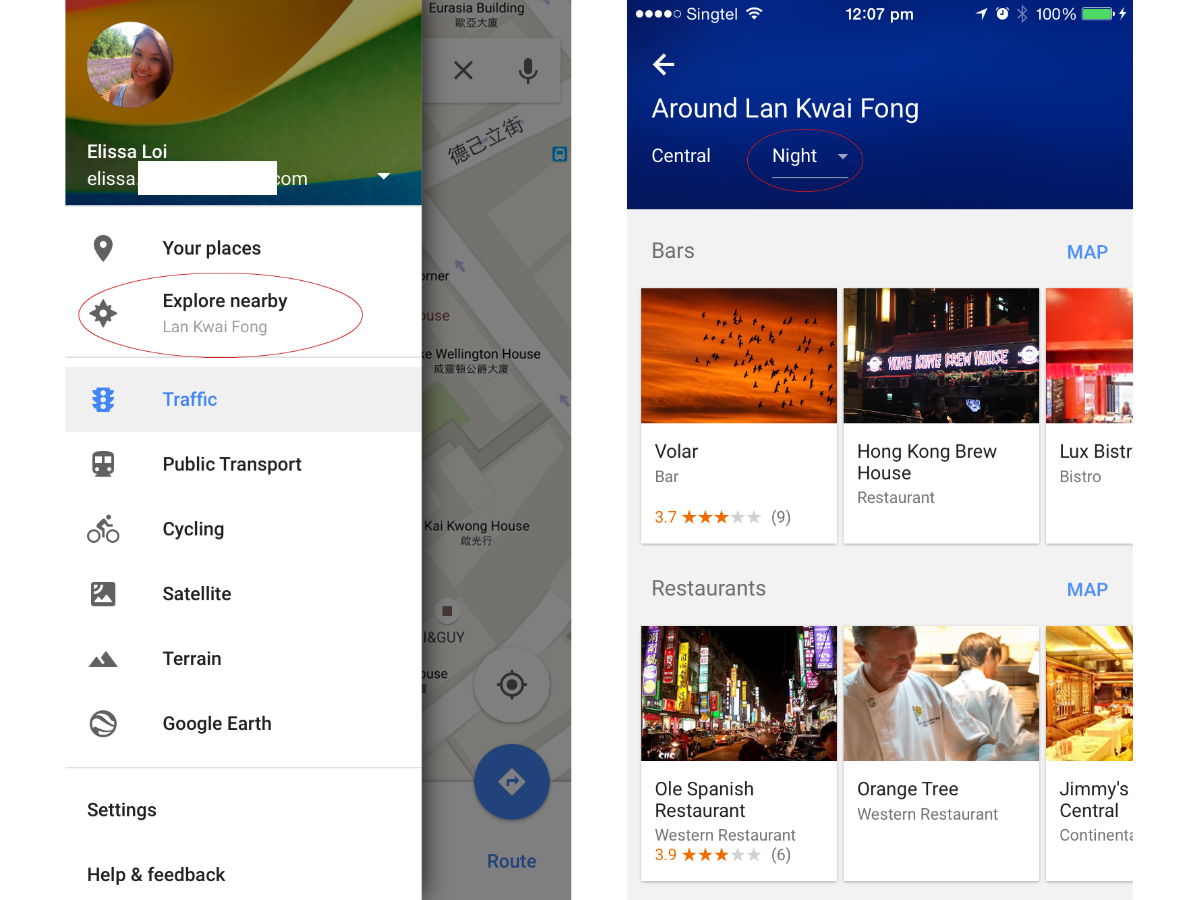The width and height of the screenshot is (1200, 900).
Task: Tap Ole Spanish 3.9 star rating
Action: click(723, 855)
